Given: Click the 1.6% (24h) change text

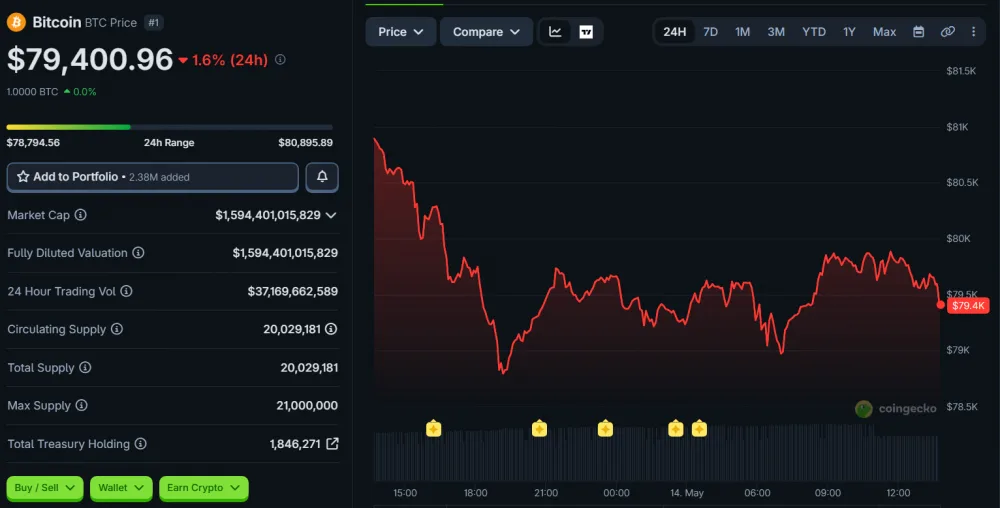Looking at the screenshot, I should tap(230, 60).
